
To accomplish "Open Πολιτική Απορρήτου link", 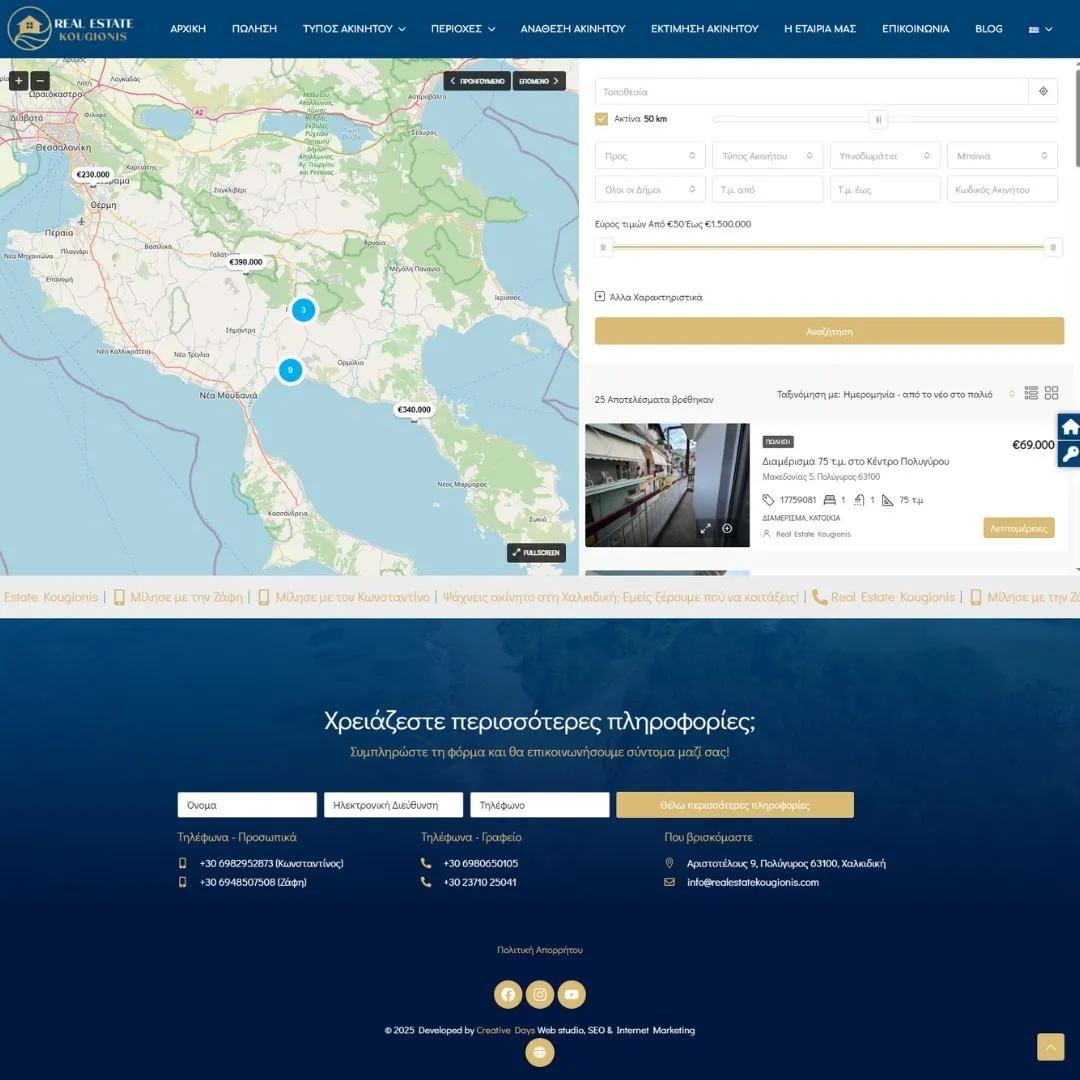I will 540,950.
